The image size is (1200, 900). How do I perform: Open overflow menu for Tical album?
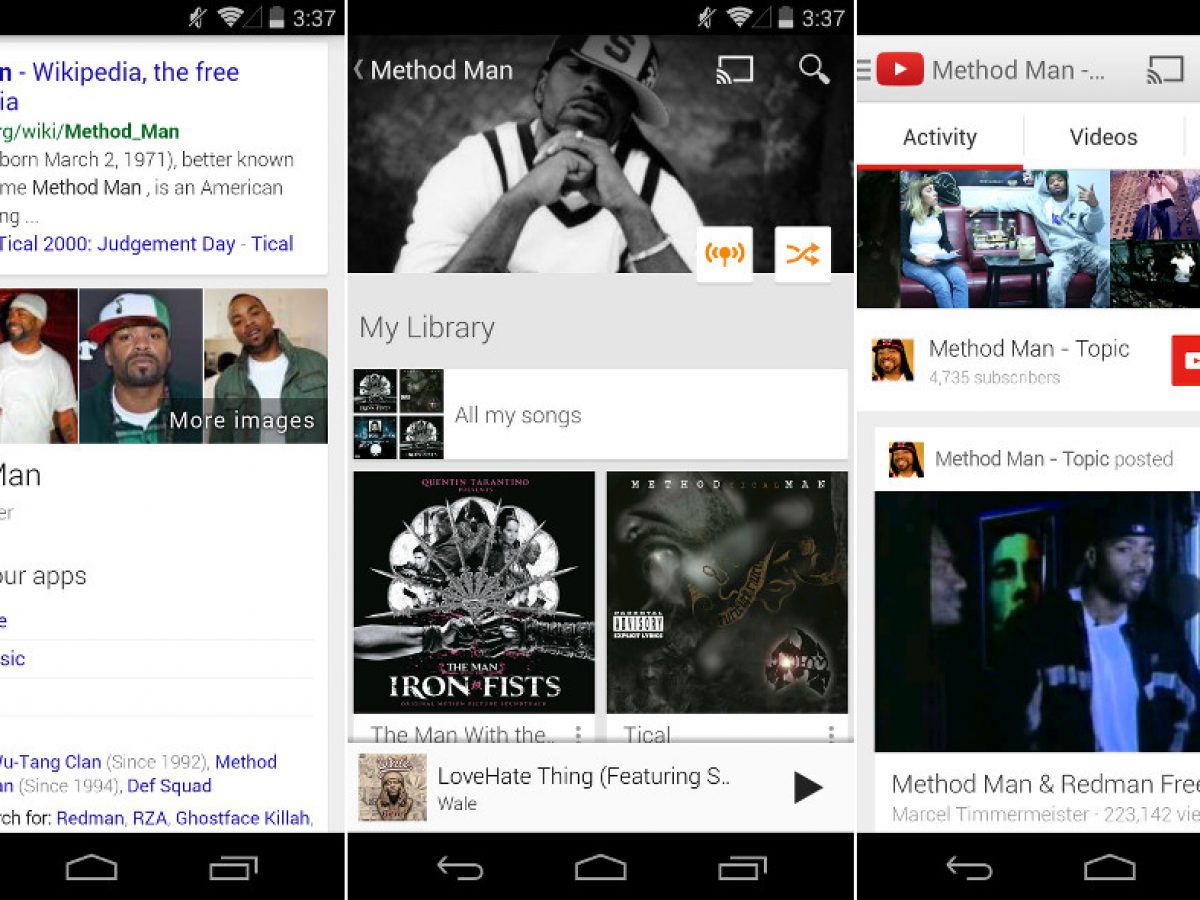point(831,735)
